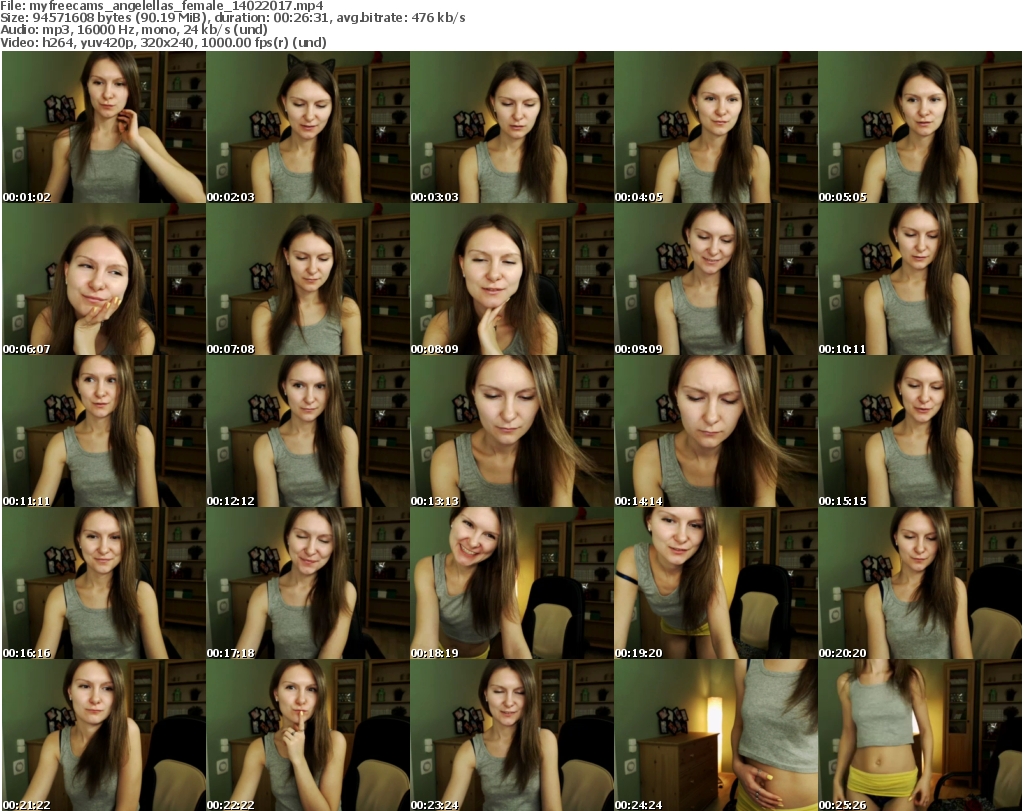Select the thumbnail stamped 00:03:03
This screenshot has width=1024, height=811.
point(511,127)
